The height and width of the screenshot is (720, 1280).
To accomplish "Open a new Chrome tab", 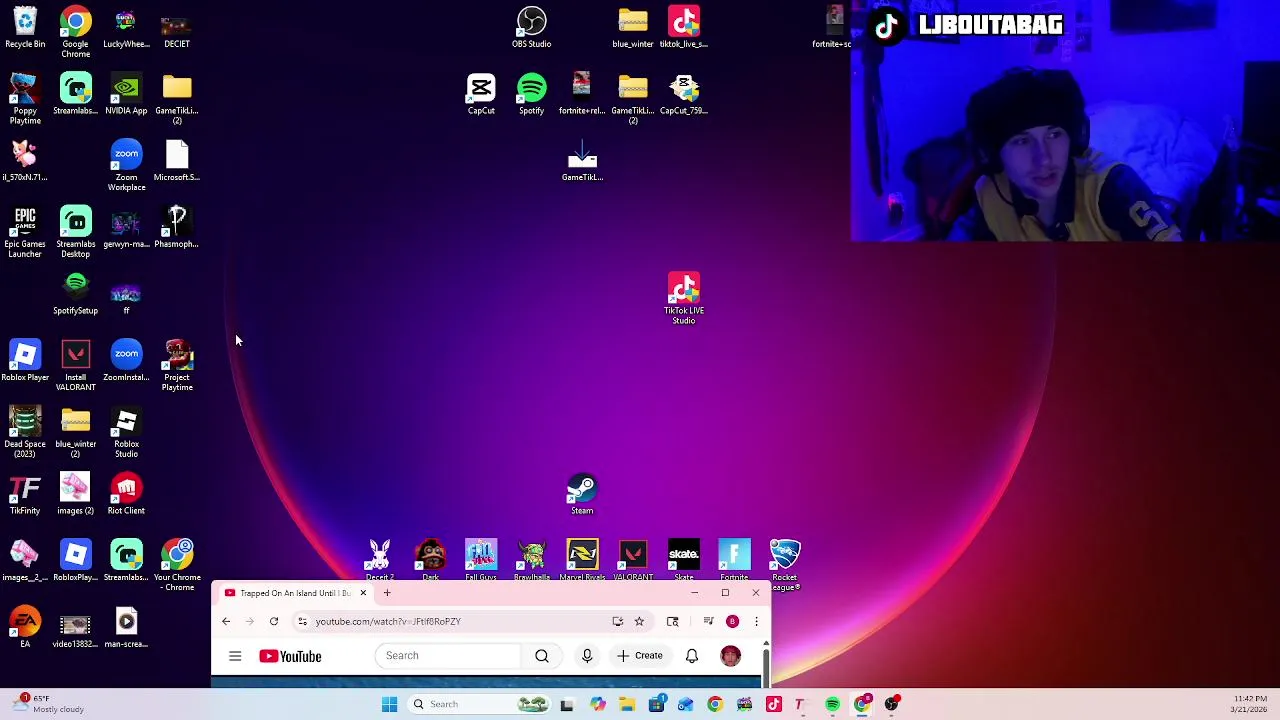I will pyautogui.click(x=387, y=593).
